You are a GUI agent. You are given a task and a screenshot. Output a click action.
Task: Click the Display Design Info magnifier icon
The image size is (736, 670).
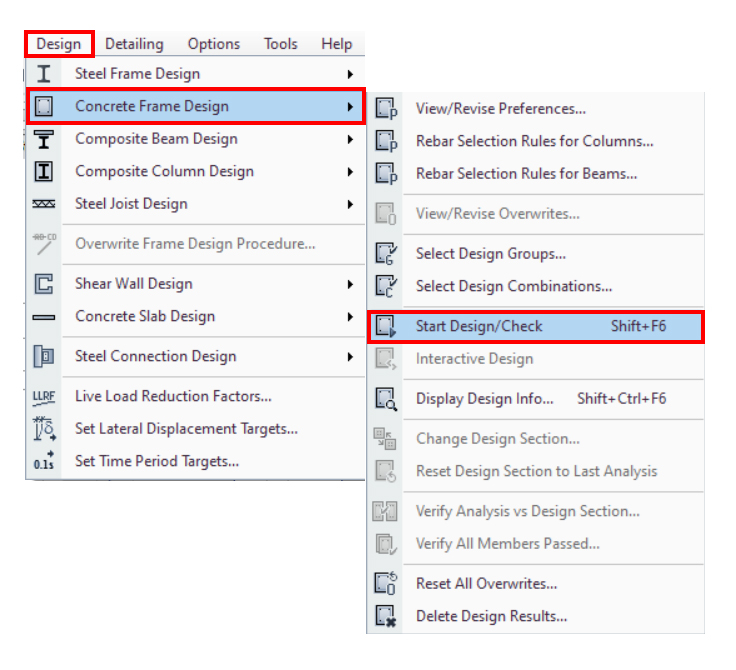pos(386,399)
